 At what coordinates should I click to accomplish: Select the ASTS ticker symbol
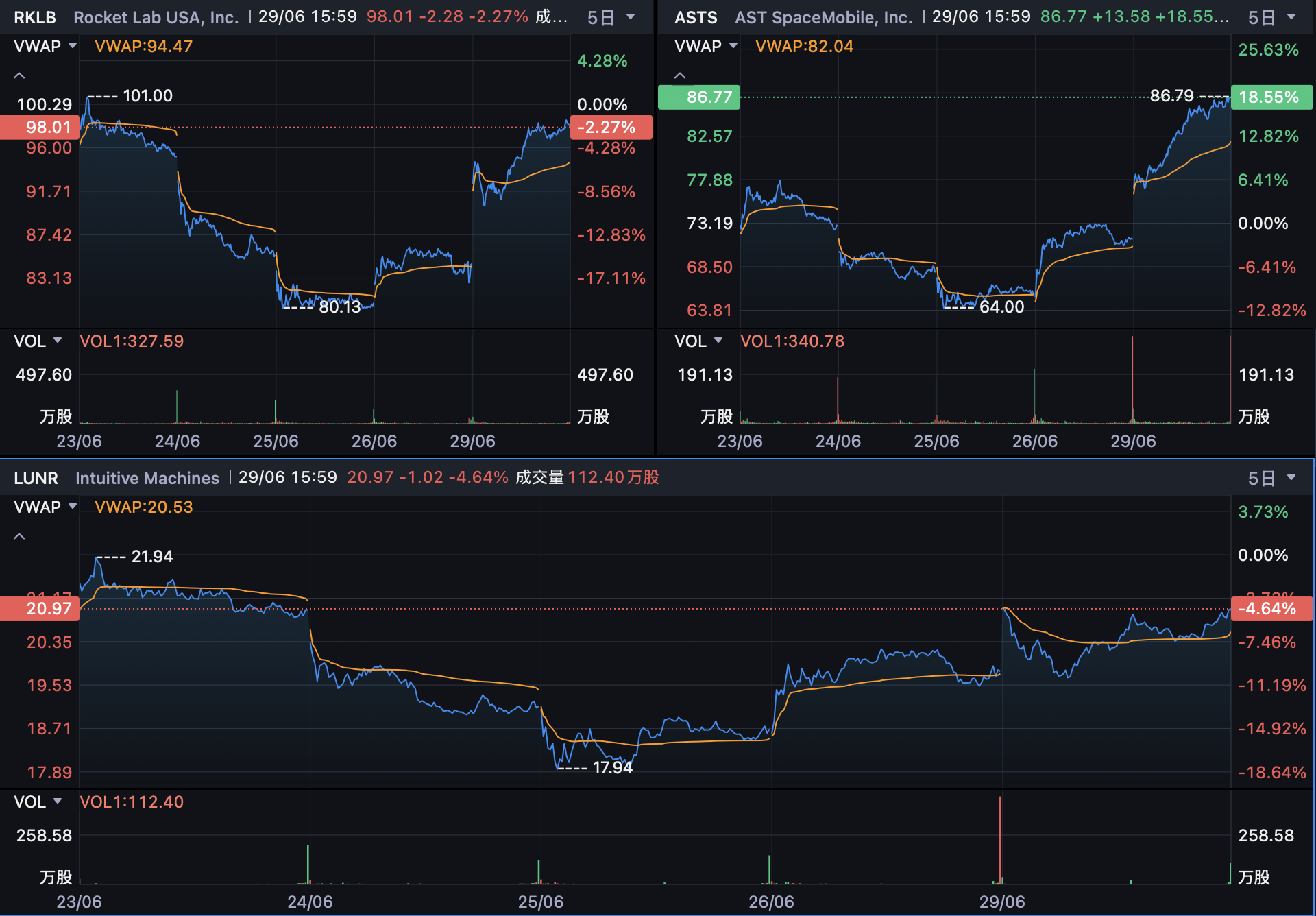pyautogui.click(x=696, y=17)
